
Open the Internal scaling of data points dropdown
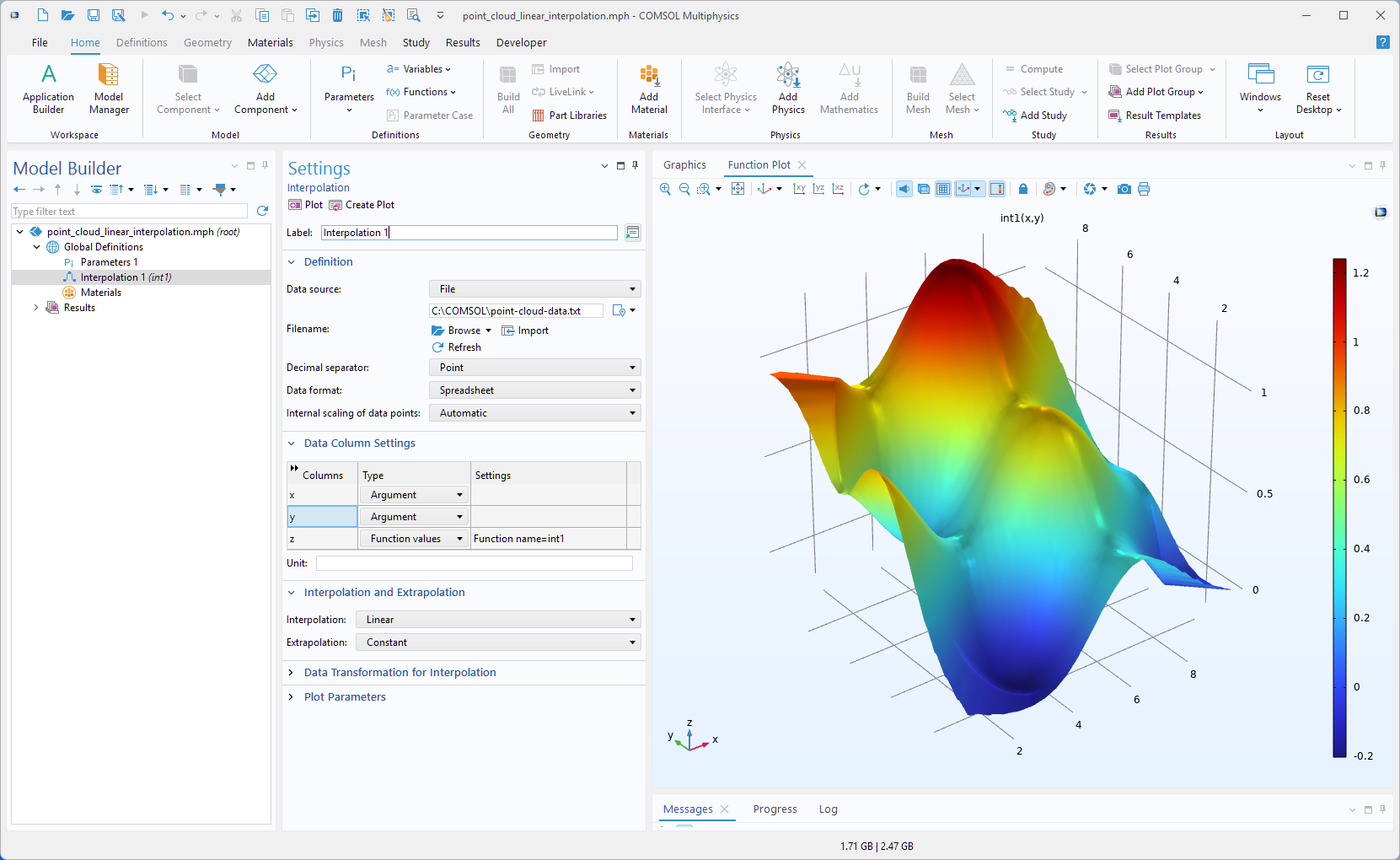[535, 413]
